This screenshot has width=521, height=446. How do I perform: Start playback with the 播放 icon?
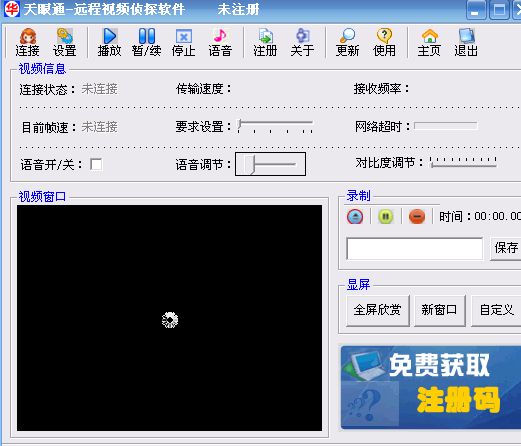(109, 42)
